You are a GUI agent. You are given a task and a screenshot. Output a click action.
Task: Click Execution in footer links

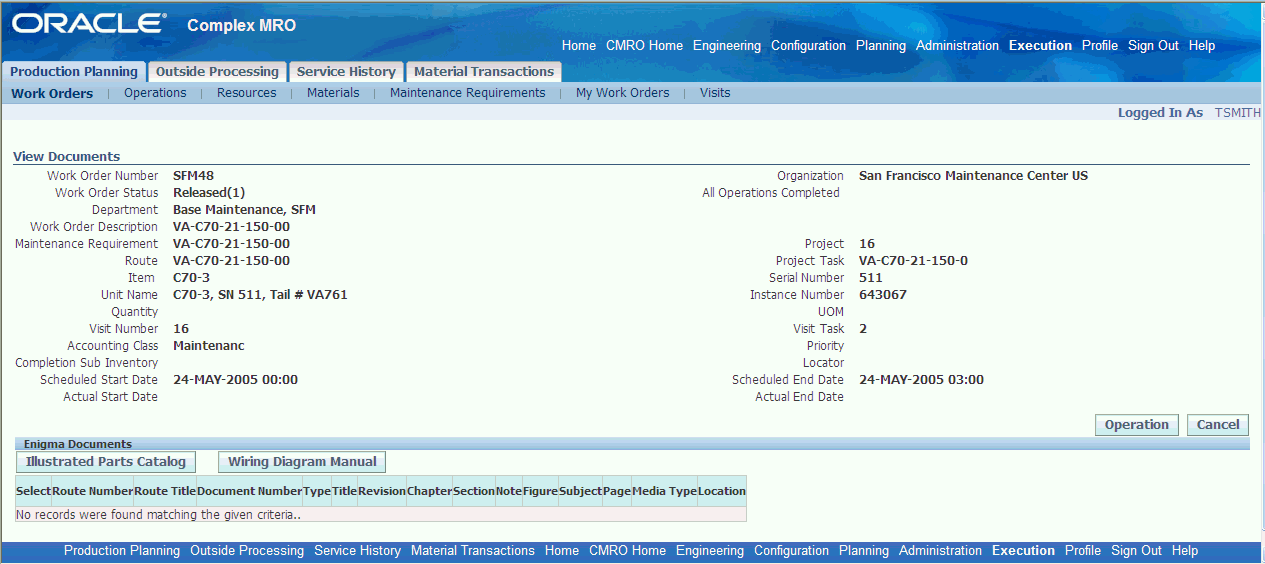coord(1023,551)
